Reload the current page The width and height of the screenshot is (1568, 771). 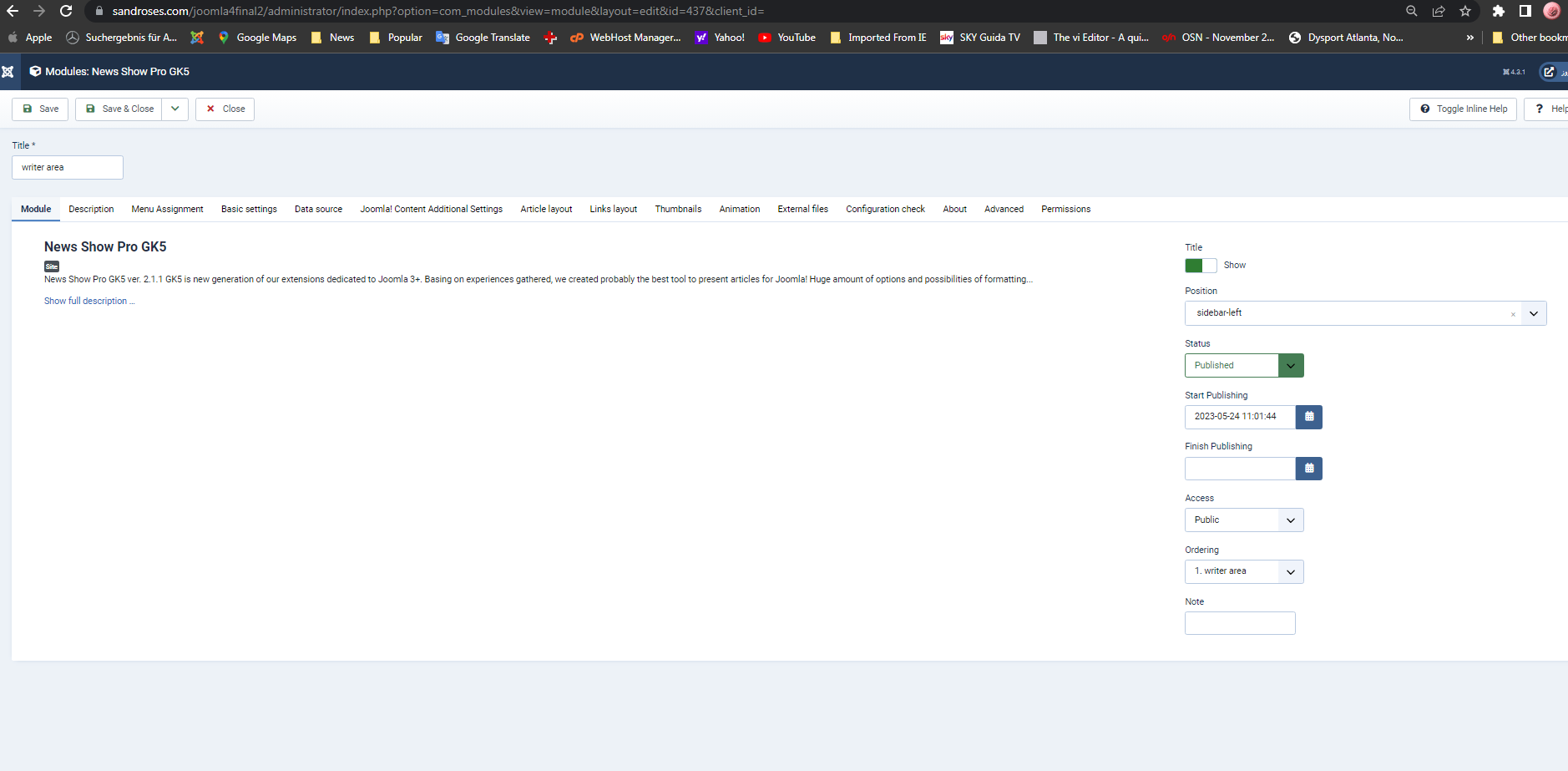point(66,11)
